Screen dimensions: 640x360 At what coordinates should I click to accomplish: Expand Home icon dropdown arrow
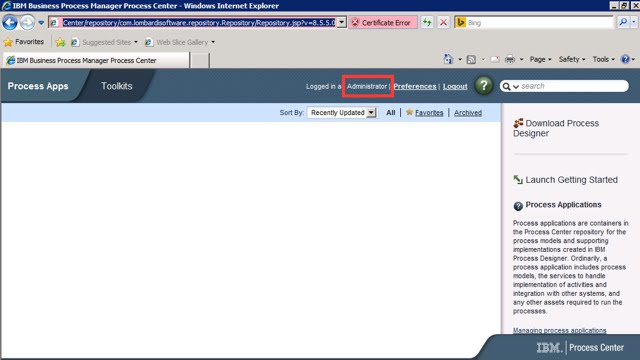click(460, 60)
